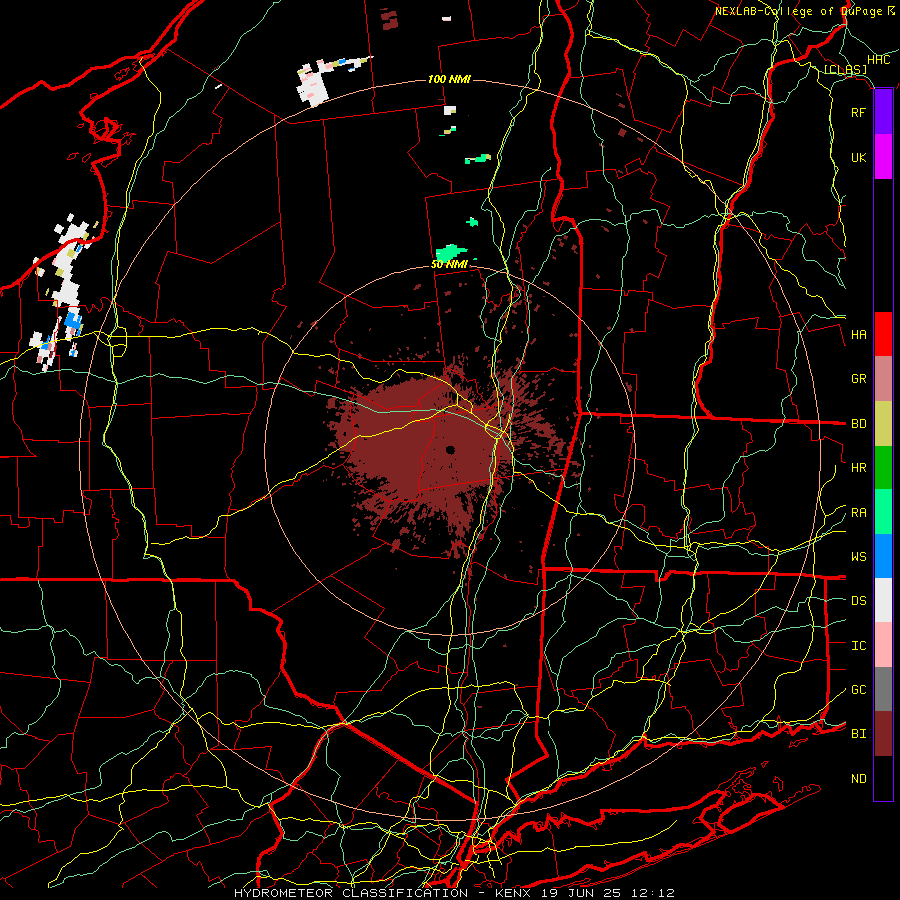Click the RF purple legend color swatch
This screenshot has width=900, height=900.
(883, 112)
